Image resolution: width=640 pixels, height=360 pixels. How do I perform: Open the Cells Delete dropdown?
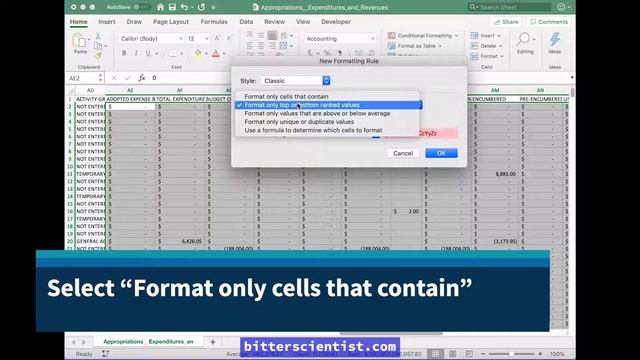click(x=487, y=46)
